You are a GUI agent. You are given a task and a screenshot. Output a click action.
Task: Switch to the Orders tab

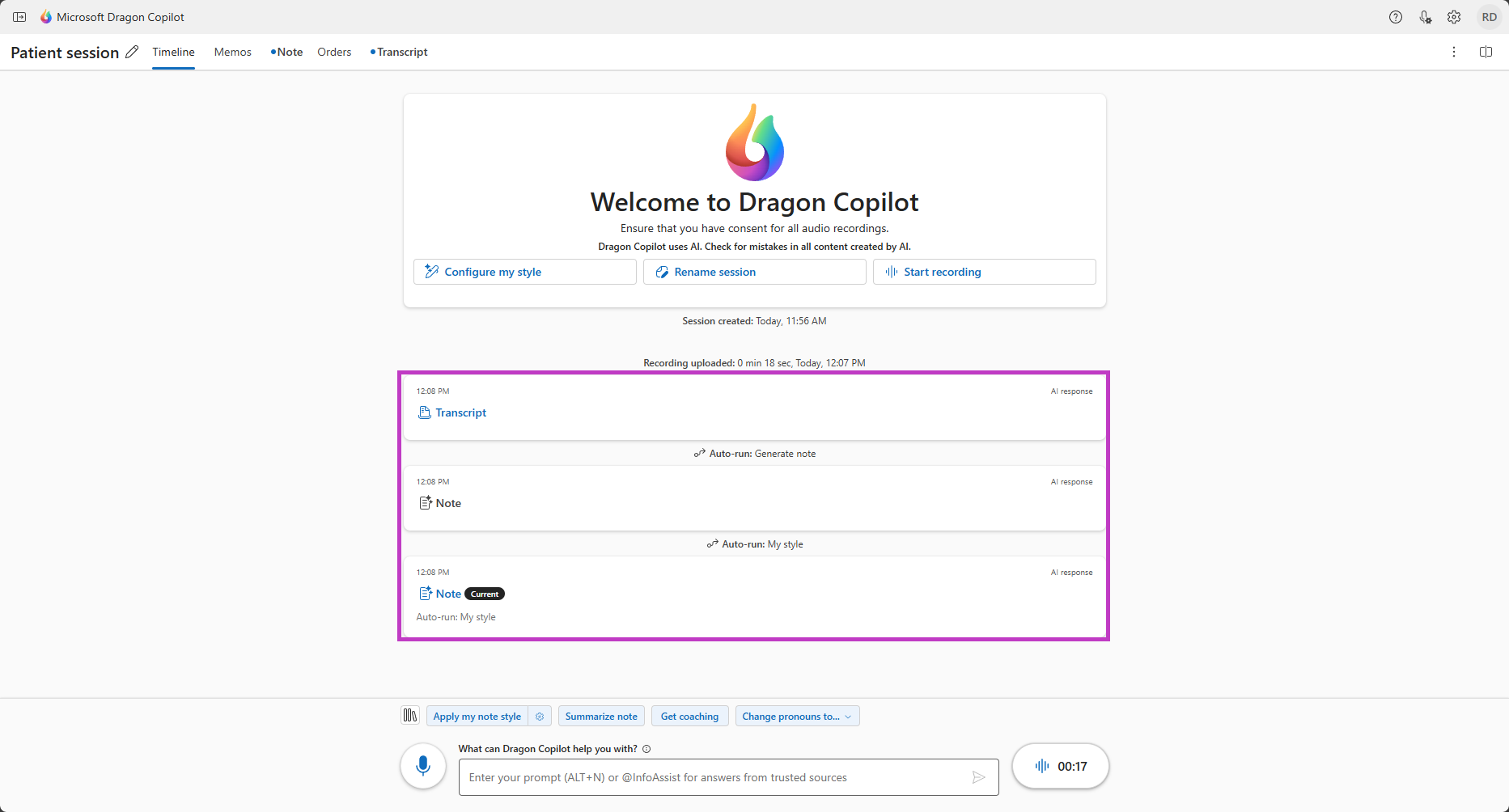[334, 52]
